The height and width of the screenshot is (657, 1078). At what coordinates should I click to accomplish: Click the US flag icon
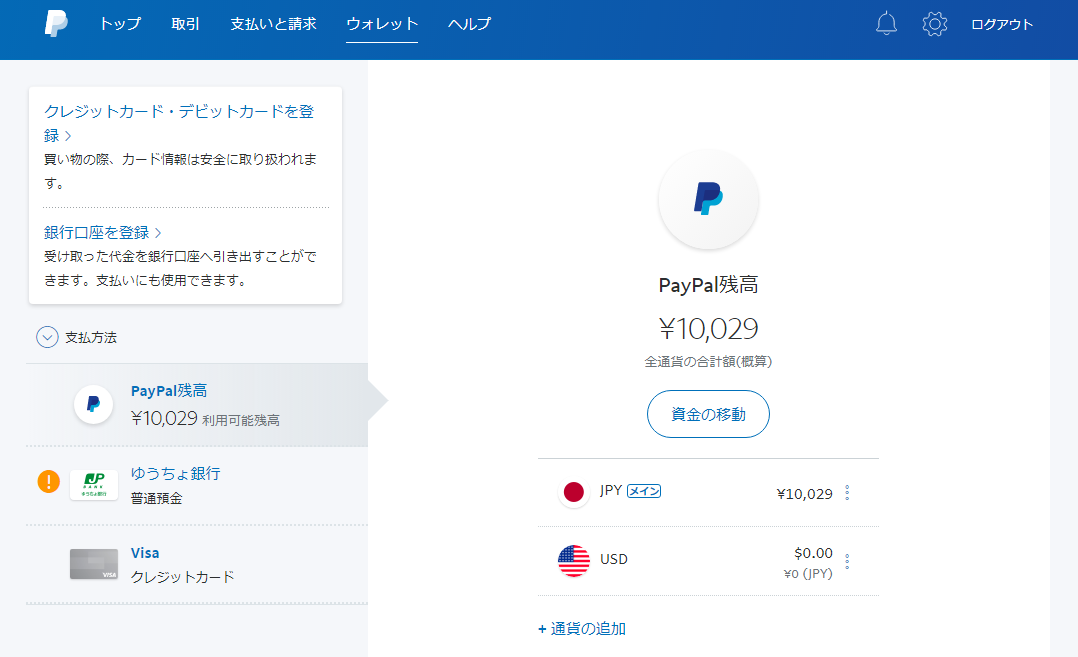click(x=574, y=561)
